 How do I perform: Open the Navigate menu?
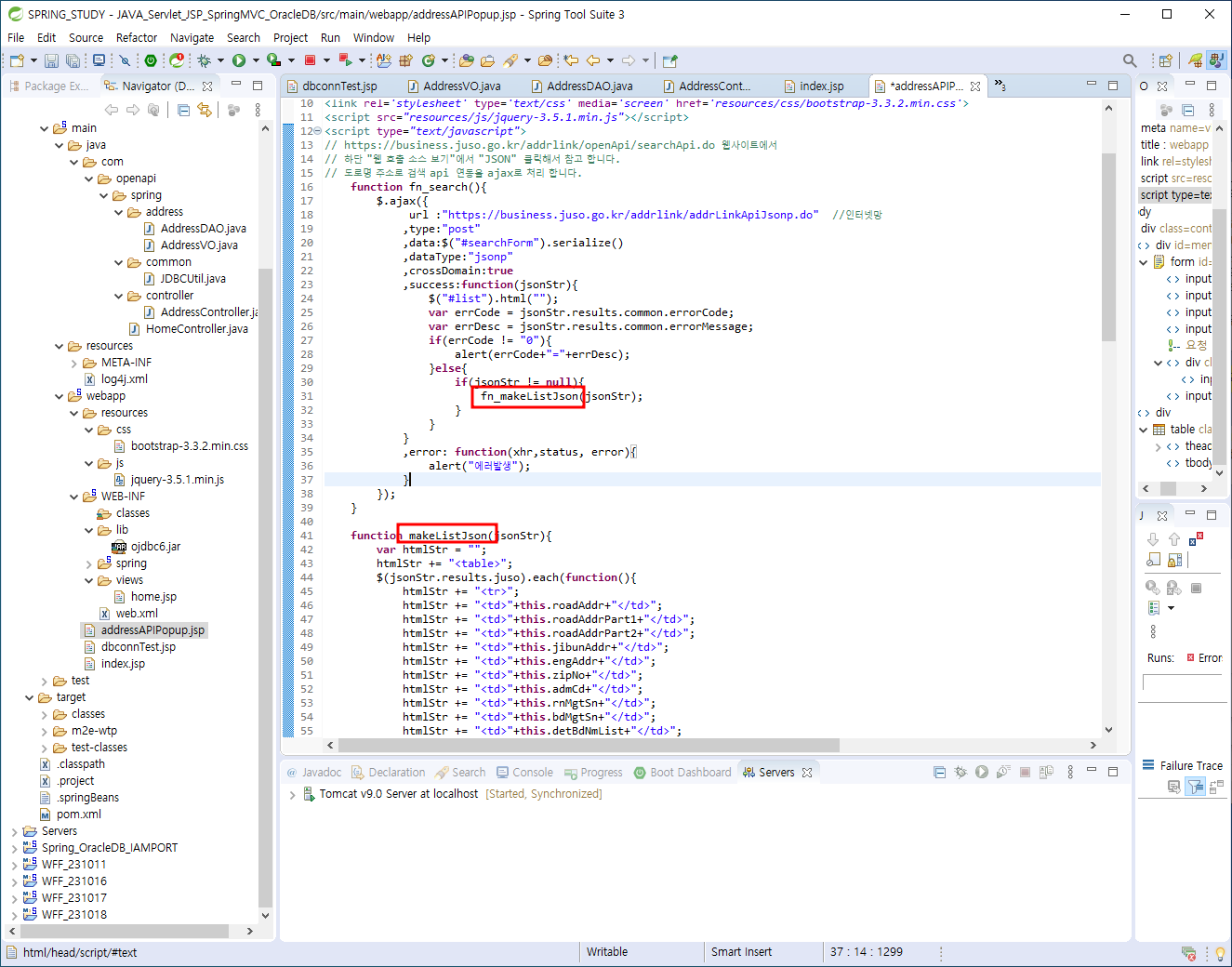(192, 37)
